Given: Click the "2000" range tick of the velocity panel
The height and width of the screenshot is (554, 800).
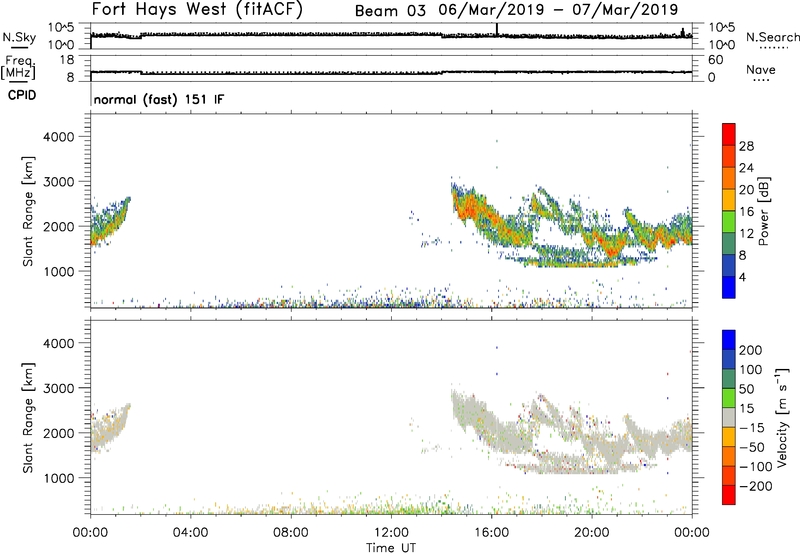Looking at the screenshot, I should tap(58, 433).
